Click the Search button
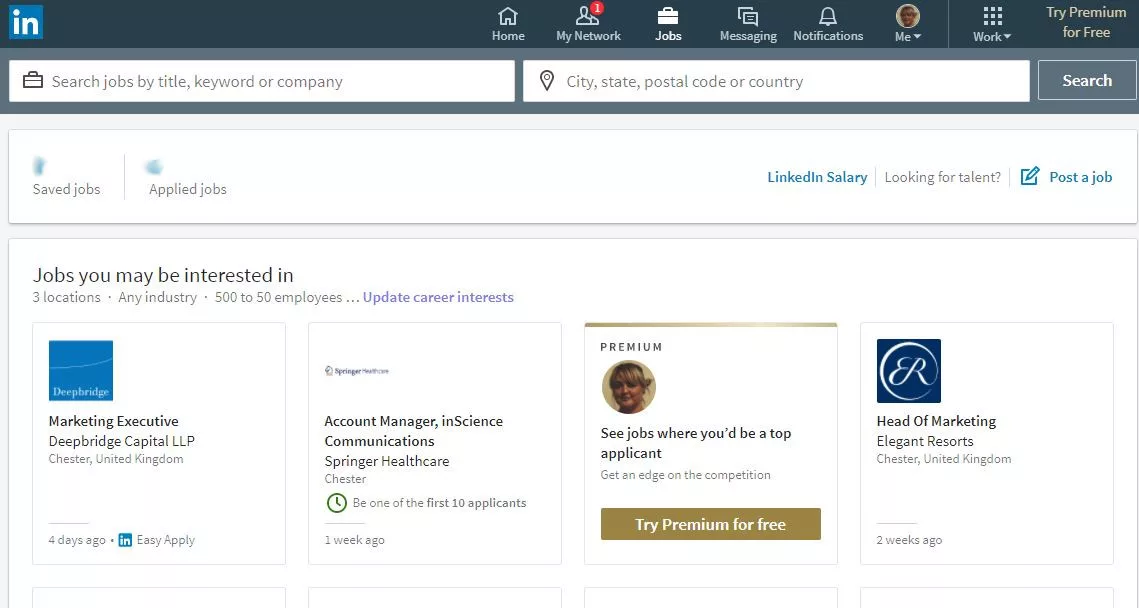1139x608 pixels. (x=1087, y=81)
